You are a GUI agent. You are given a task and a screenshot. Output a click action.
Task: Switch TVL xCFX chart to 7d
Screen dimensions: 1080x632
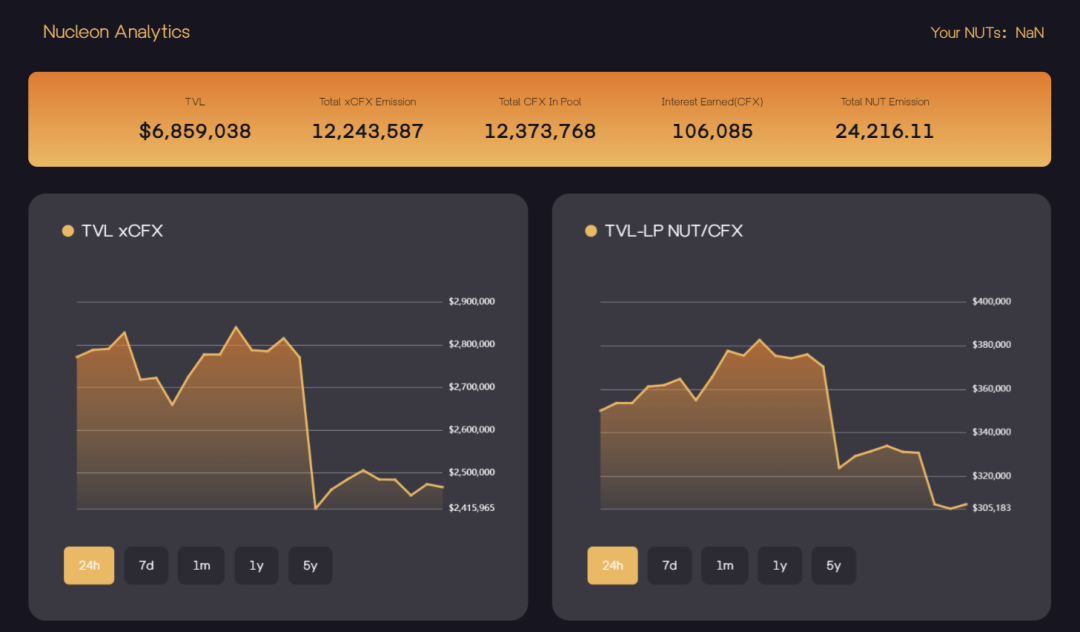[146, 566]
